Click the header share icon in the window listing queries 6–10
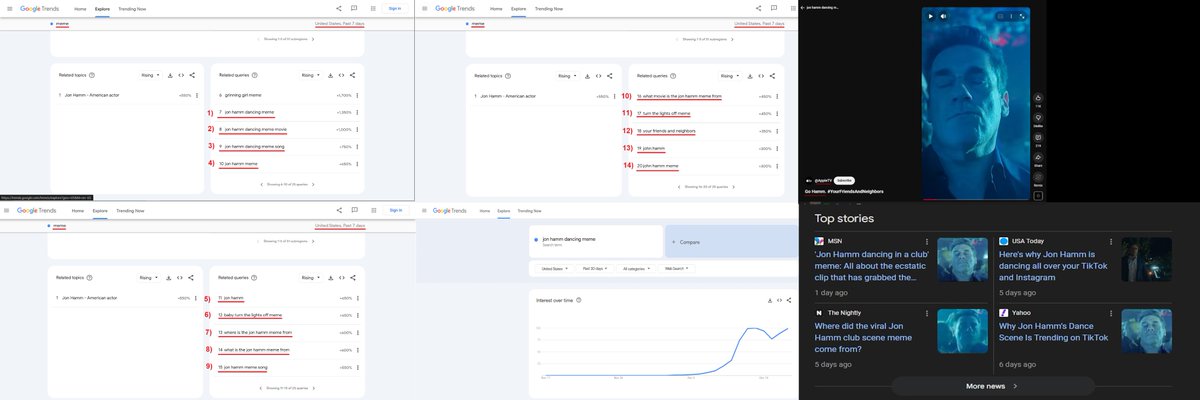The image size is (1200, 400). point(339,8)
